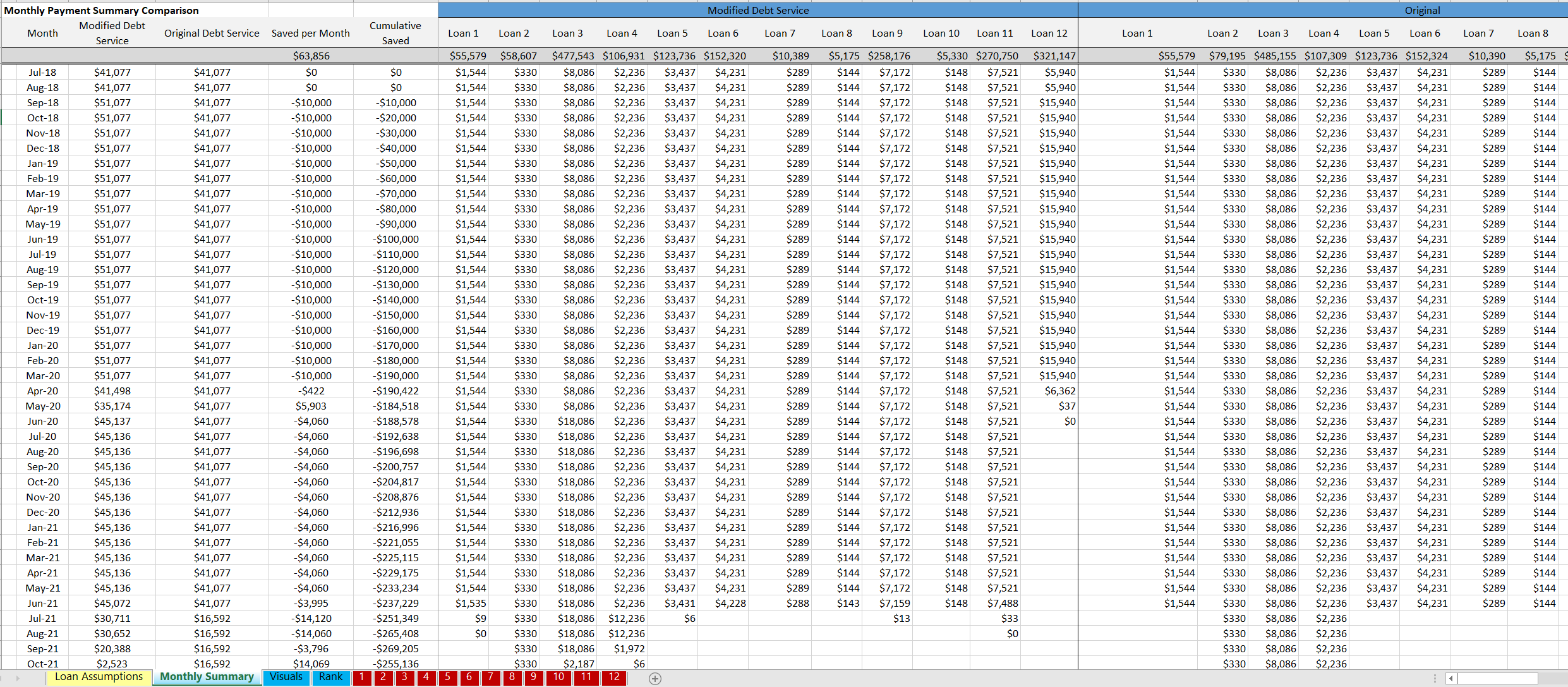Screen dimensions: 1568x687
Task: Click the Saved per Month header
Action: point(310,33)
